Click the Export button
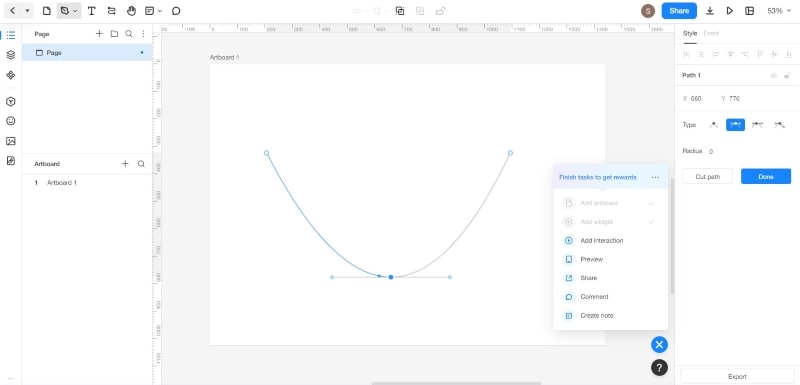 (x=737, y=376)
